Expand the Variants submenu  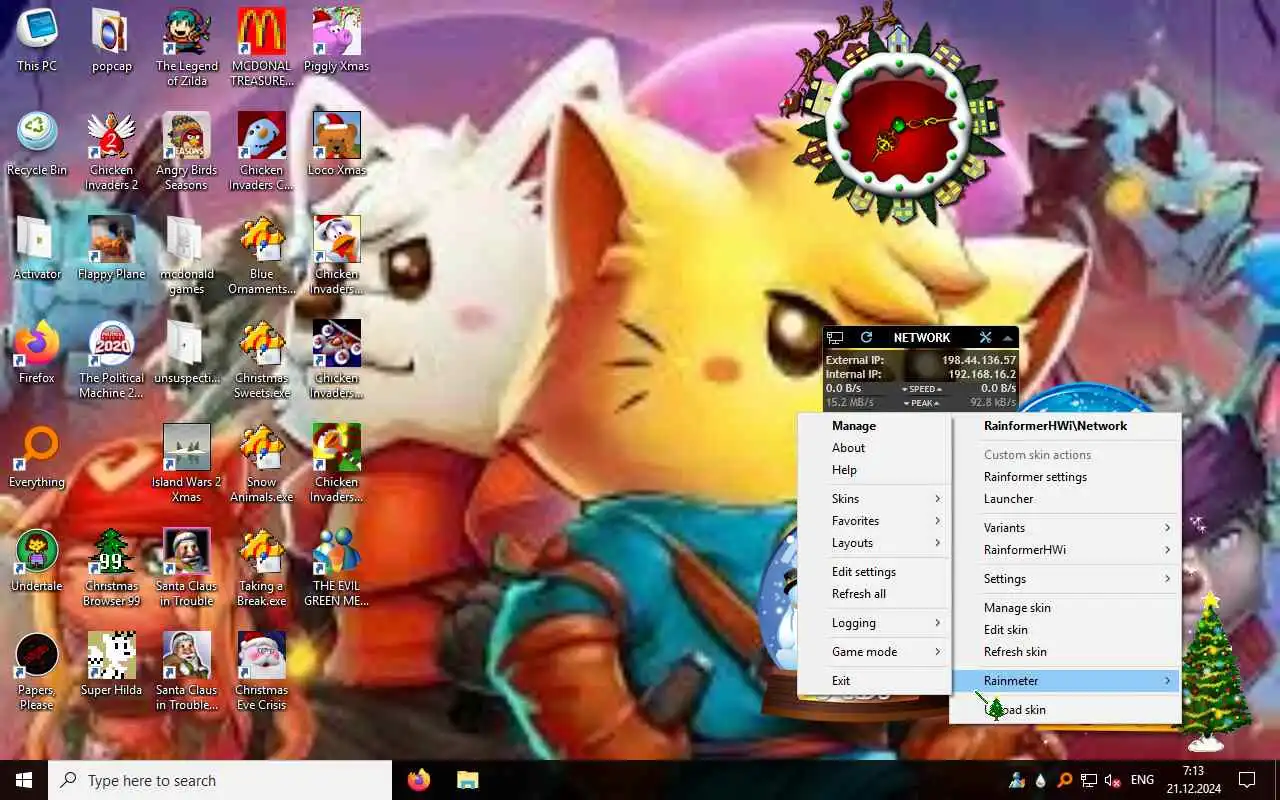click(x=1065, y=528)
